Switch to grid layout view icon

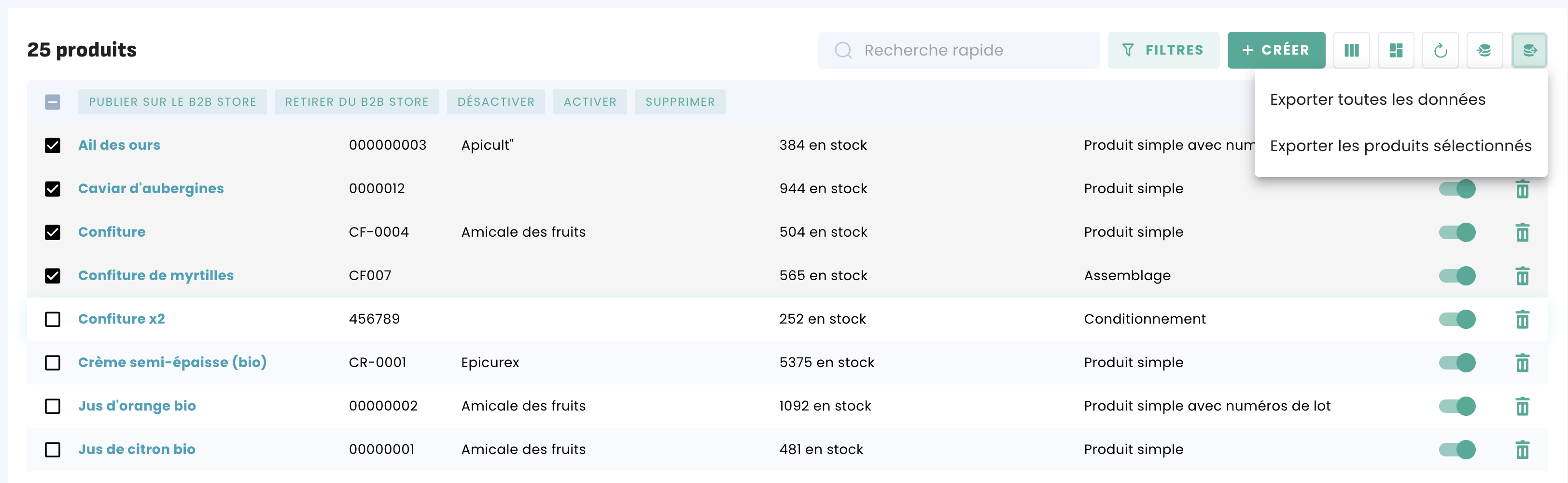1396,50
